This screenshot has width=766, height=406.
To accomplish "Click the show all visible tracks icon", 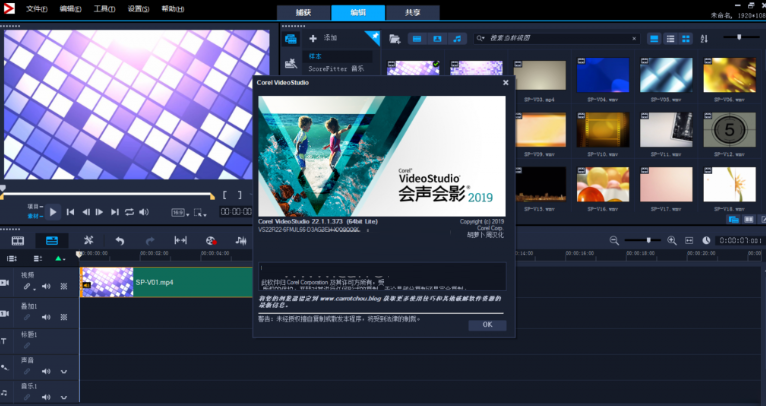I will click(x=12, y=258).
